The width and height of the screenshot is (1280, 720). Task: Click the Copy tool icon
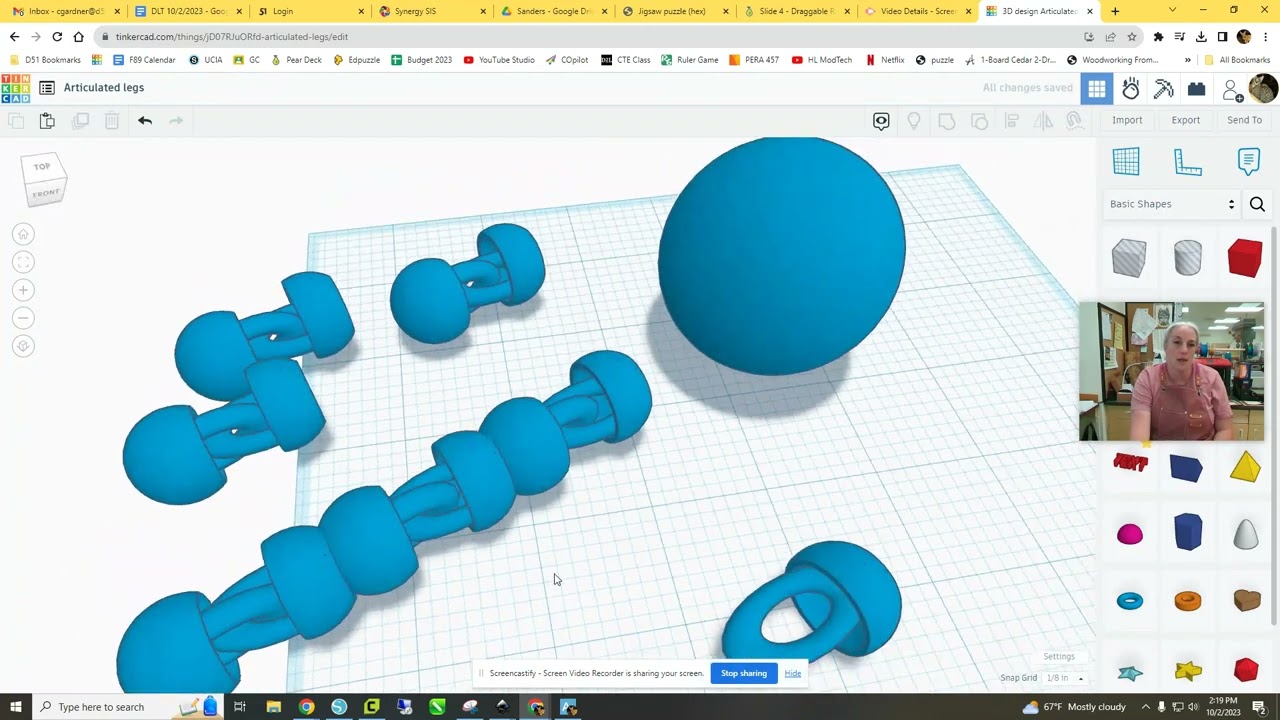[16, 121]
